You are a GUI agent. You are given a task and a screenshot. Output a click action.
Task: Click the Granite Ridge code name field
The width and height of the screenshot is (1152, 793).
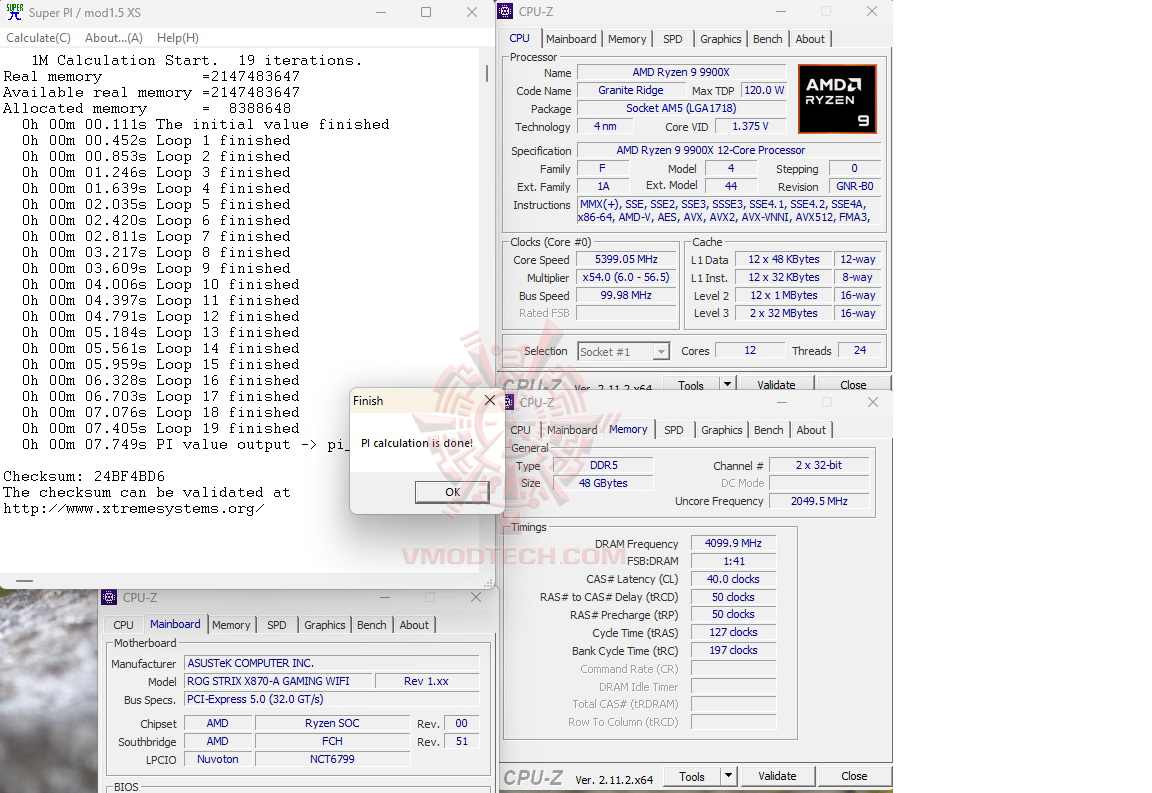(630, 90)
